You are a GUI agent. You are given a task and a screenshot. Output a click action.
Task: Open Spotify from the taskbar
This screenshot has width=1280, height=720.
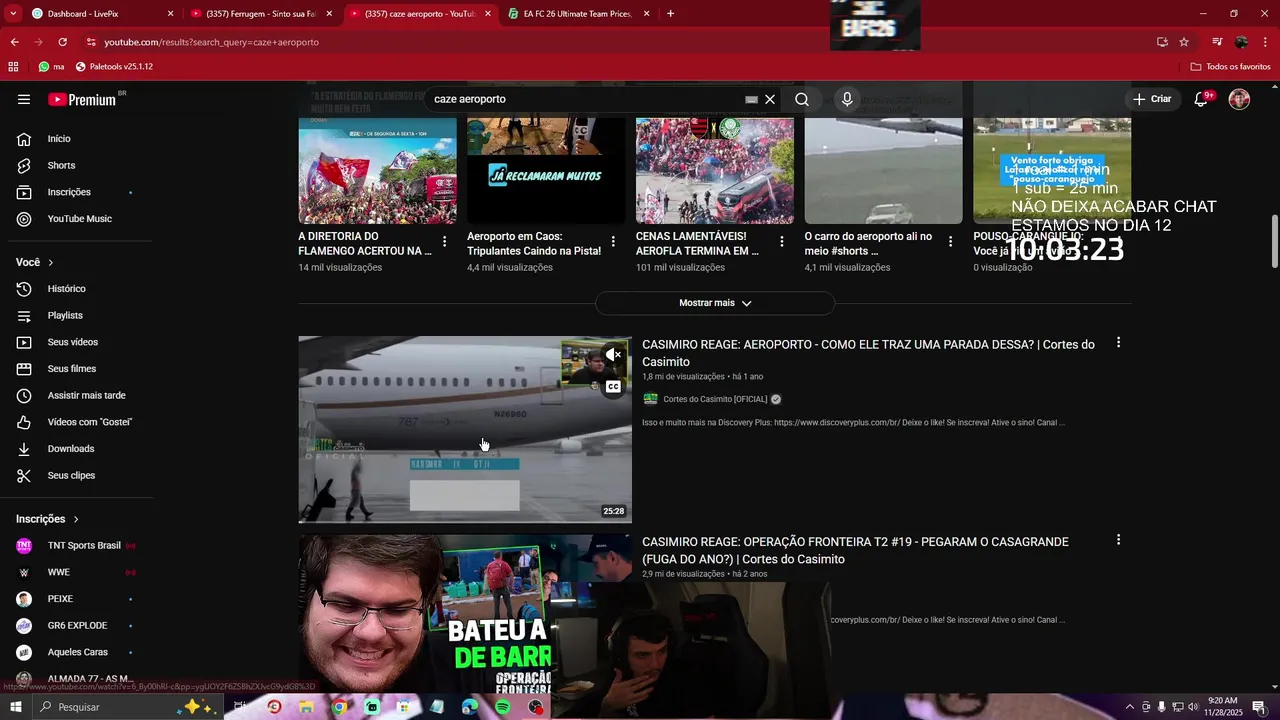tap(502, 707)
